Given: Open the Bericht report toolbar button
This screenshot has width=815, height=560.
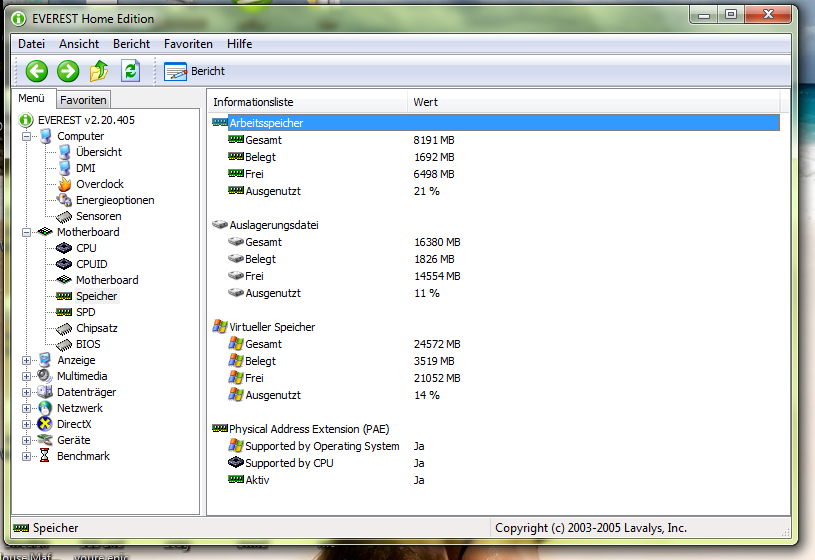Looking at the screenshot, I should pyautogui.click(x=195, y=71).
